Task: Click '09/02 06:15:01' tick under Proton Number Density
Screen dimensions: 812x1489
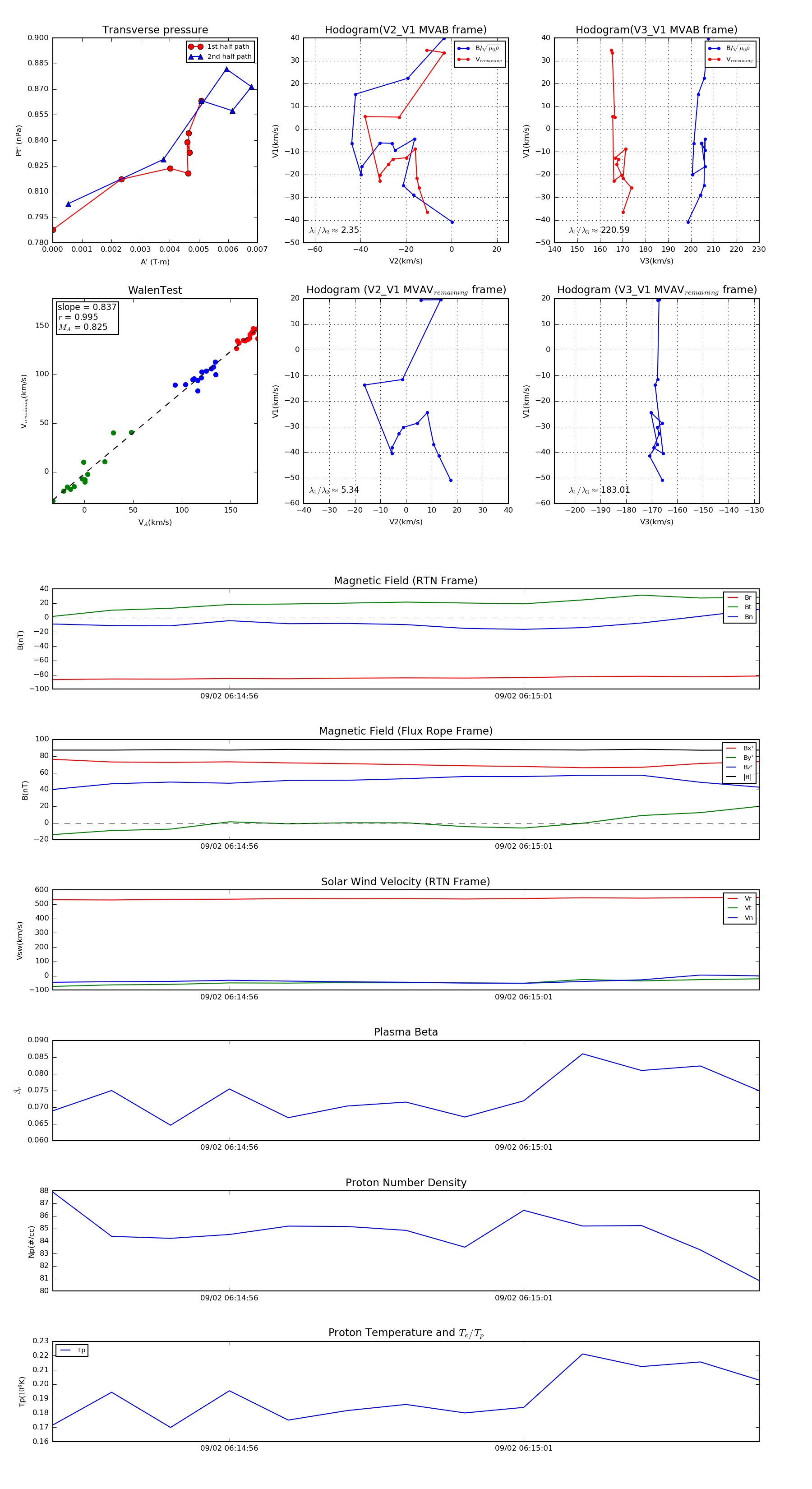Action: click(x=524, y=1298)
